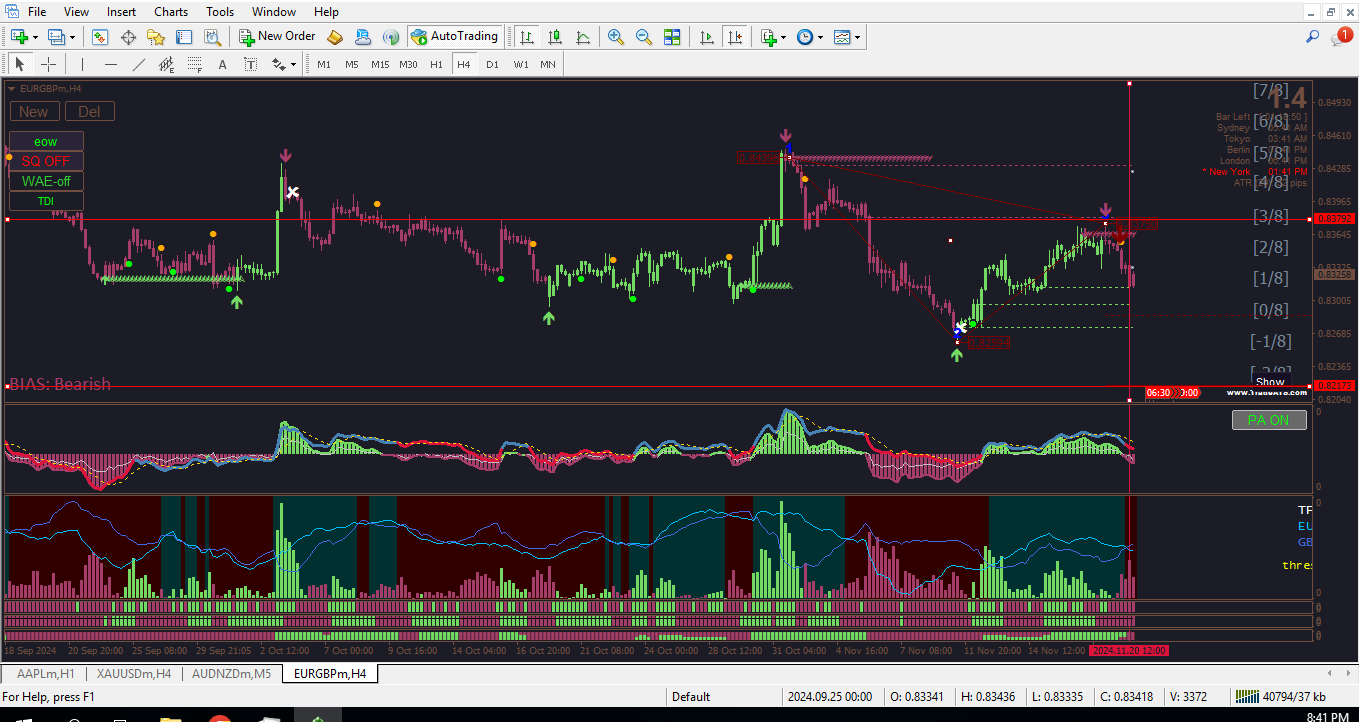Draw Fibonacci retracement
This screenshot has width=1359, height=722.
194,64
